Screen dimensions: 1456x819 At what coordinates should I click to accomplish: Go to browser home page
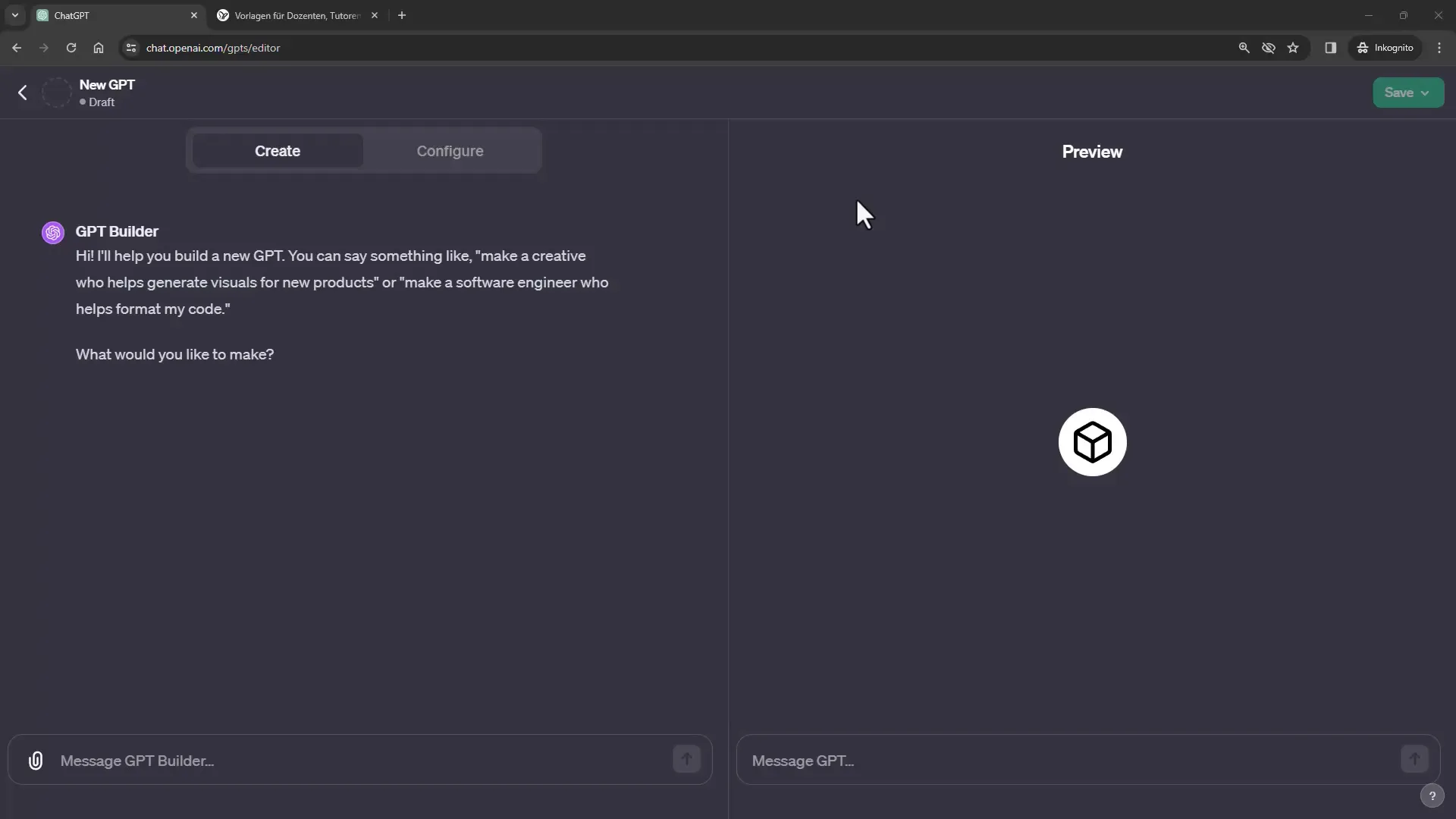point(99,48)
